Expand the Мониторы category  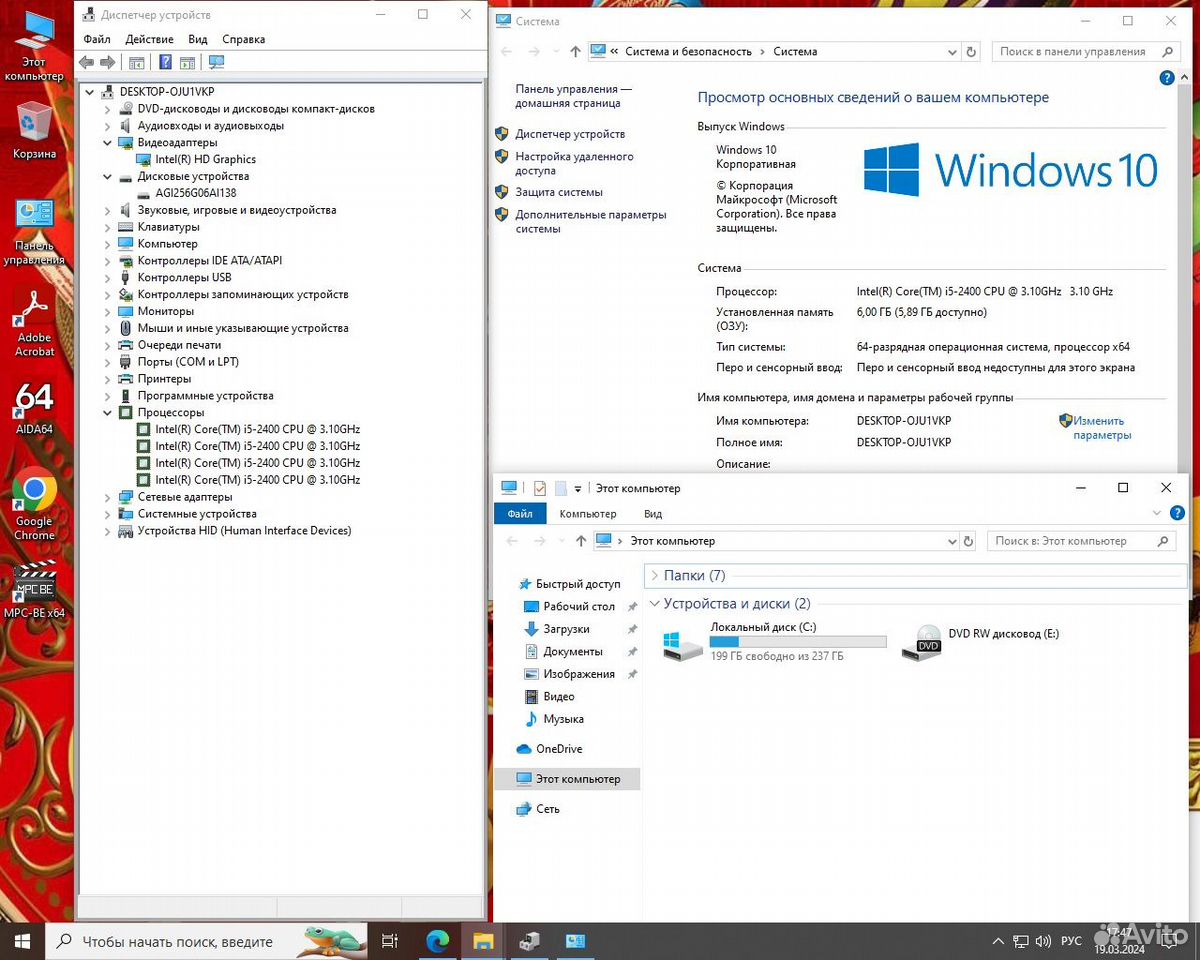[108, 311]
